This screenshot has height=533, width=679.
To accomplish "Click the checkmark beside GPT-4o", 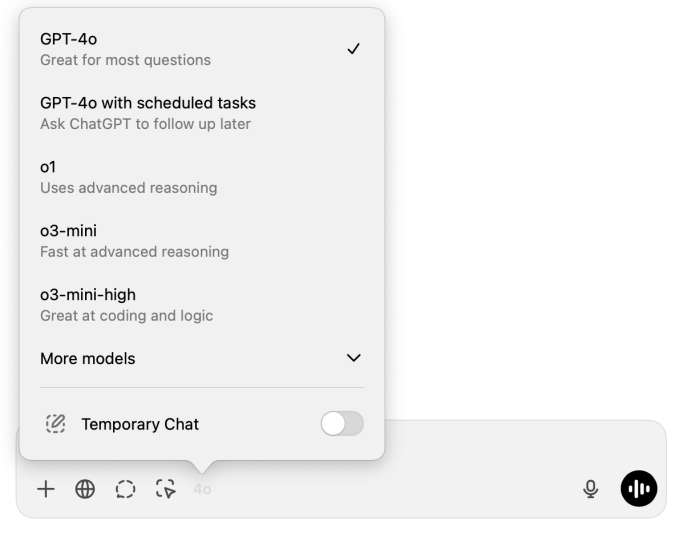I will coord(353,49).
